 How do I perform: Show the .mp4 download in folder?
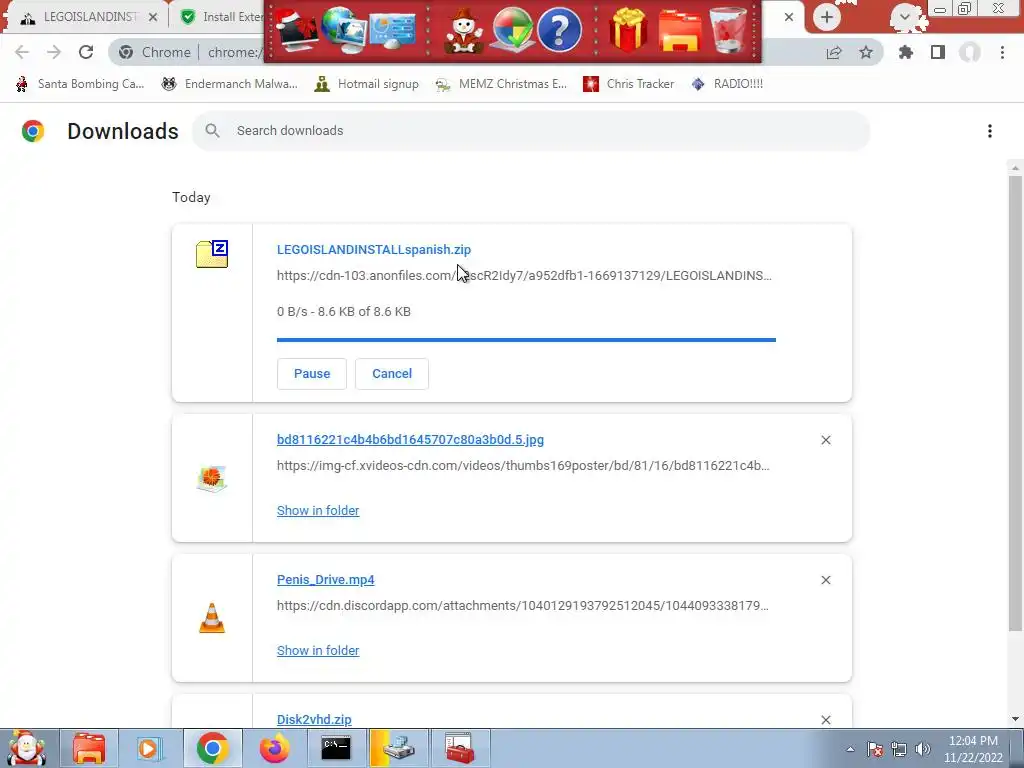click(318, 650)
